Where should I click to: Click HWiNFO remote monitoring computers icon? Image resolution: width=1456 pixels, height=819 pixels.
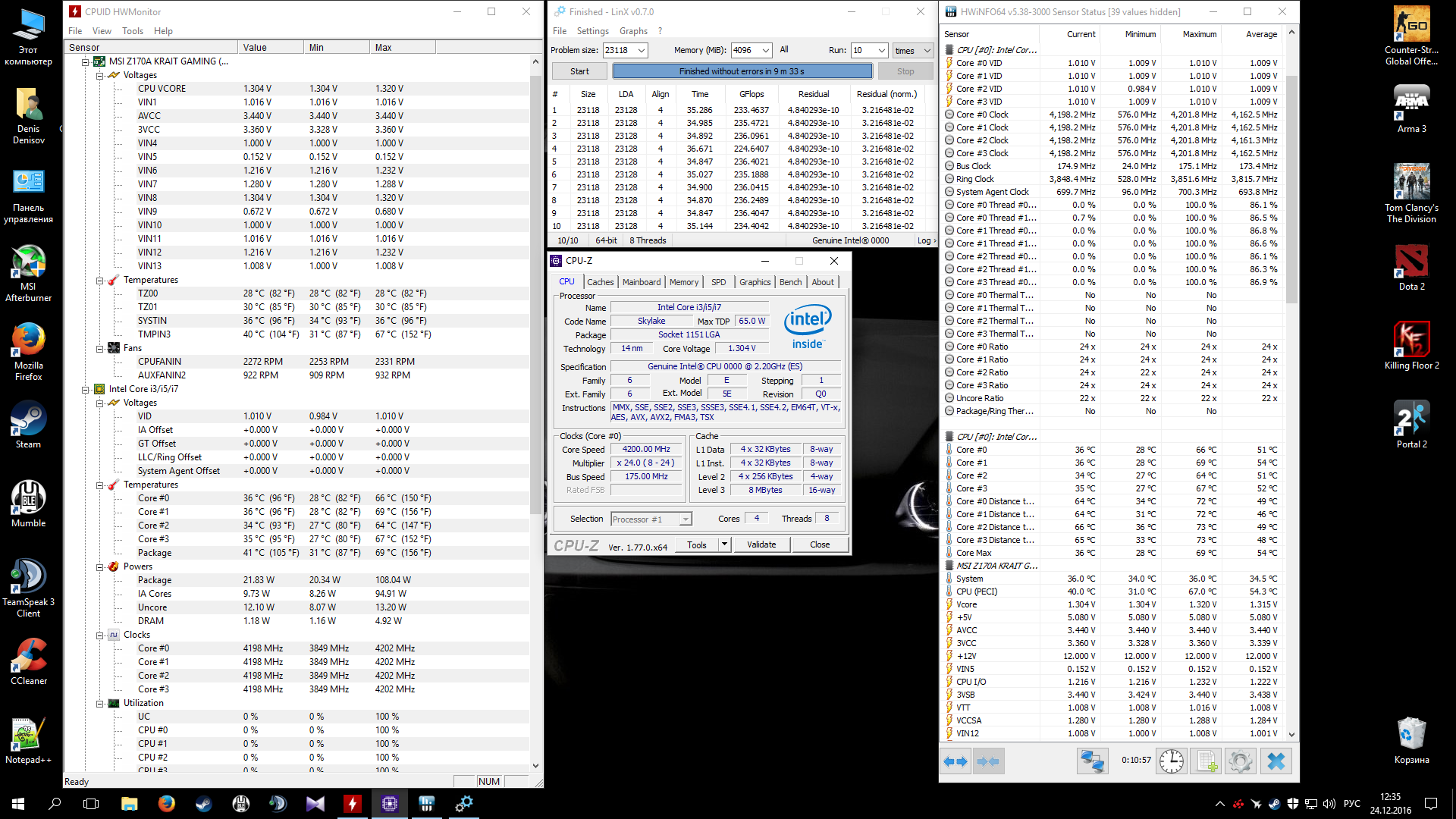pos(1092,761)
